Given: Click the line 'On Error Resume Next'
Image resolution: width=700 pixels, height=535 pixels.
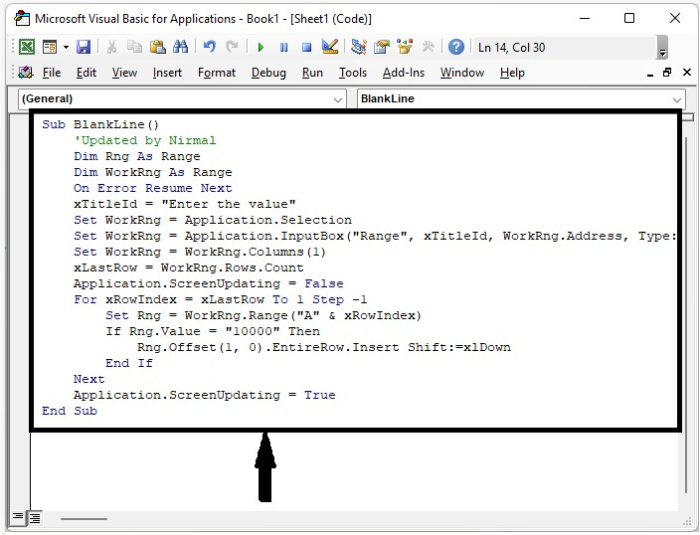Looking at the screenshot, I should [153, 188].
